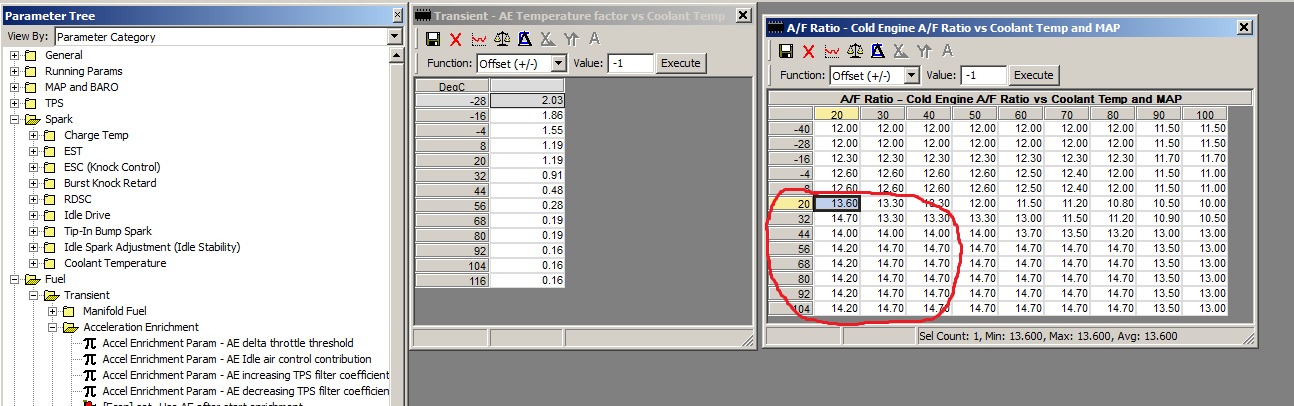The height and width of the screenshot is (406, 1294).
Task: Click greyed A icon in A/F Ratio toolbar
Action: click(x=946, y=51)
